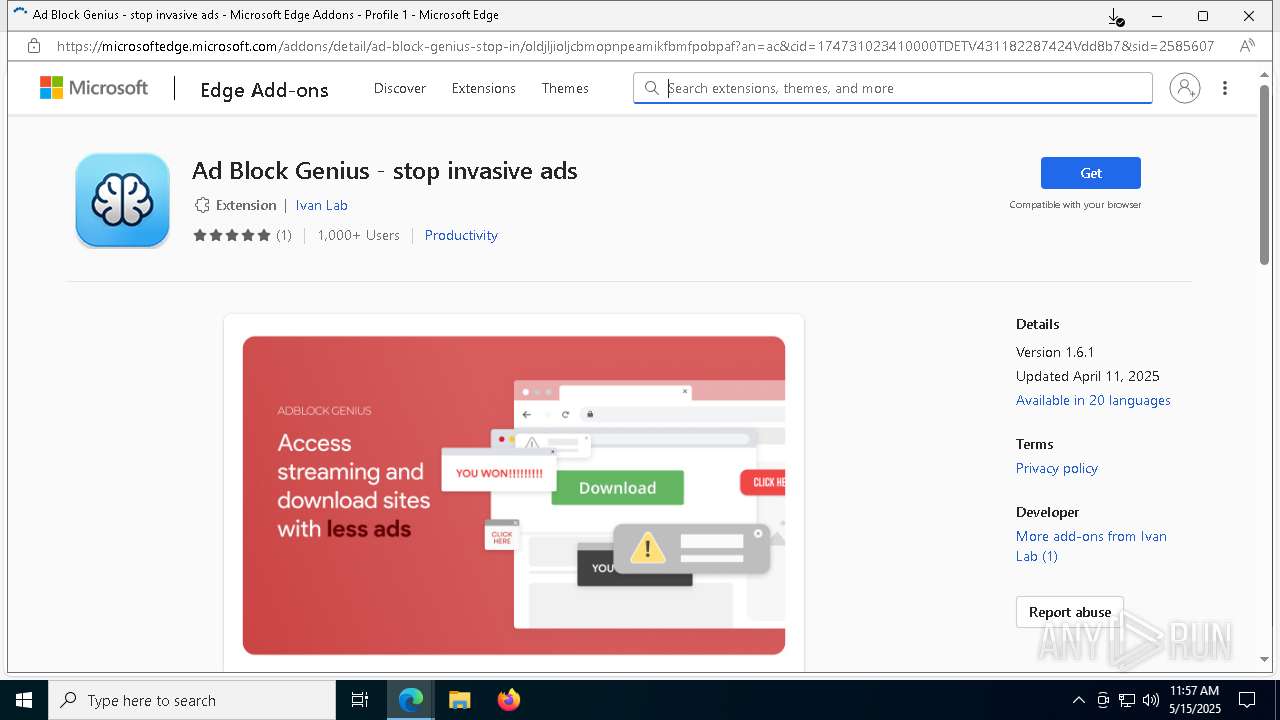Show hidden system tray icons
The image size is (1280, 720).
[x=1078, y=700]
